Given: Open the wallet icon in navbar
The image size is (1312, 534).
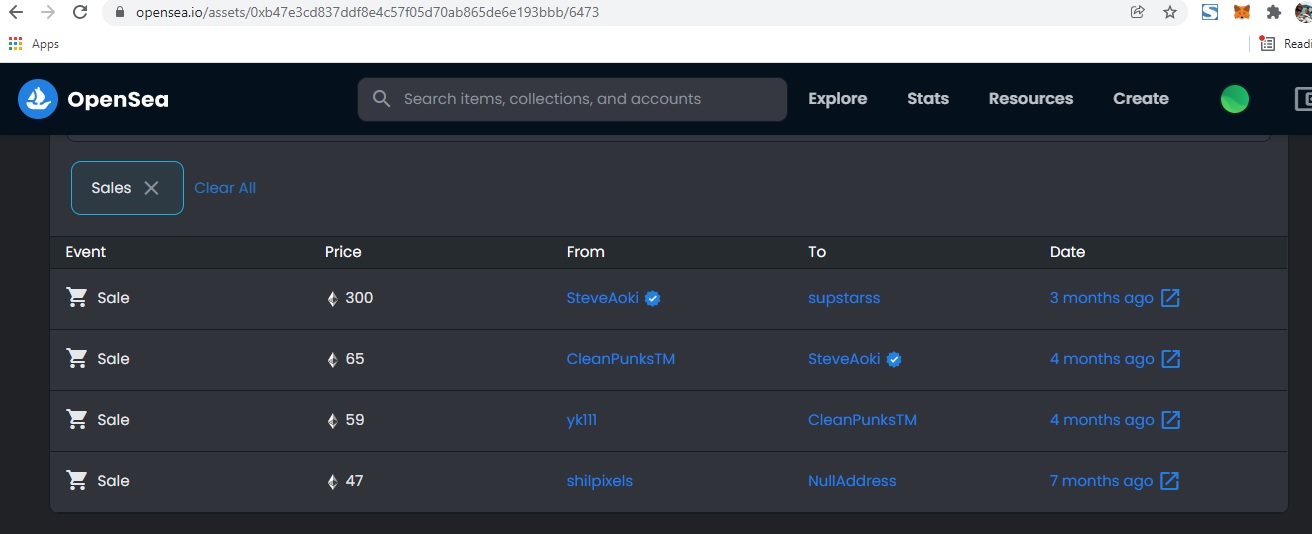Looking at the screenshot, I should tap(1303, 99).
